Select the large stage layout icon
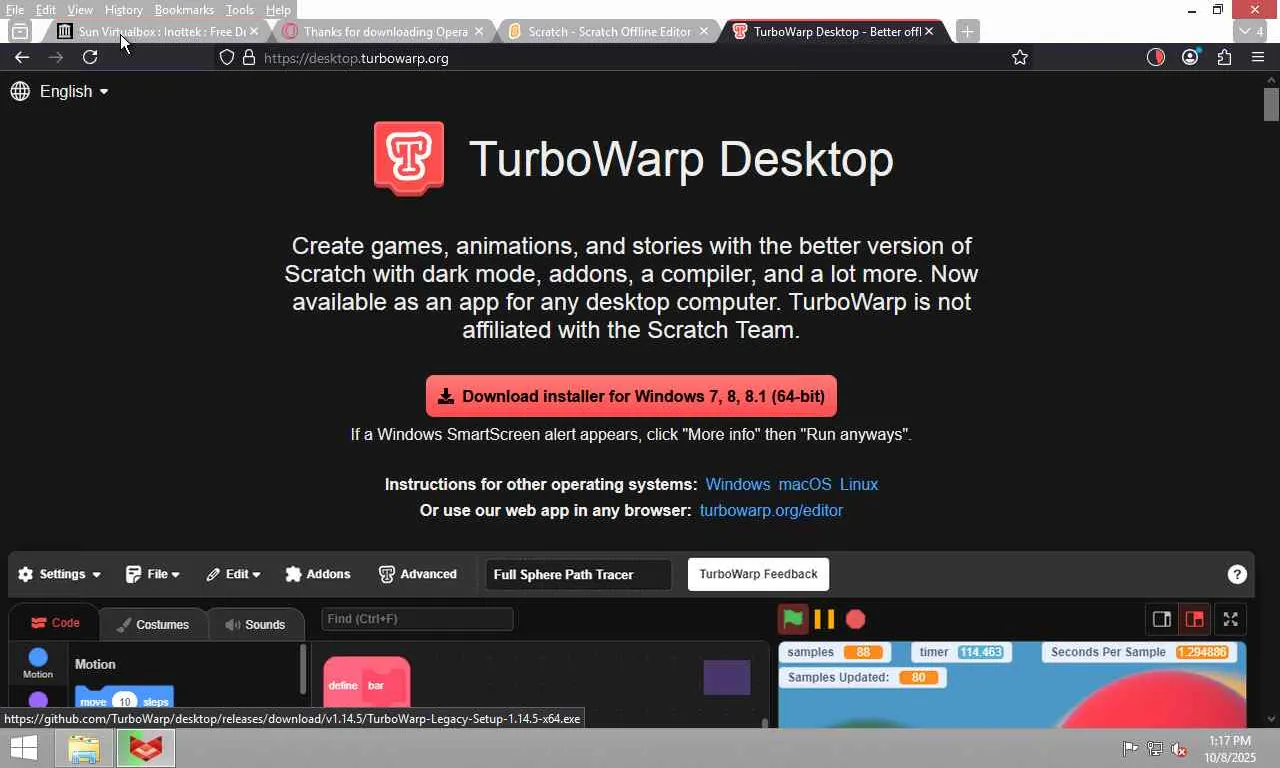The height and width of the screenshot is (768, 1280). 1194,619
